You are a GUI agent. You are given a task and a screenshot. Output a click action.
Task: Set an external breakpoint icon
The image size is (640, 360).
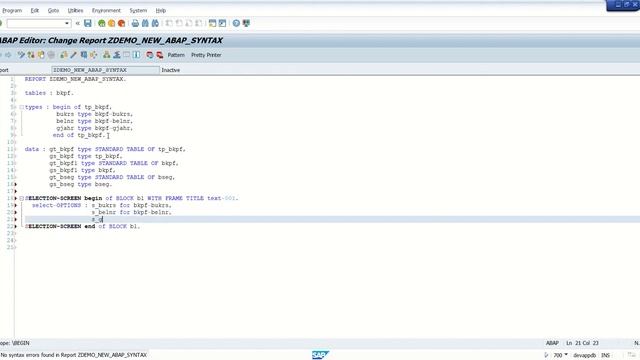click(x=160, y=55)
